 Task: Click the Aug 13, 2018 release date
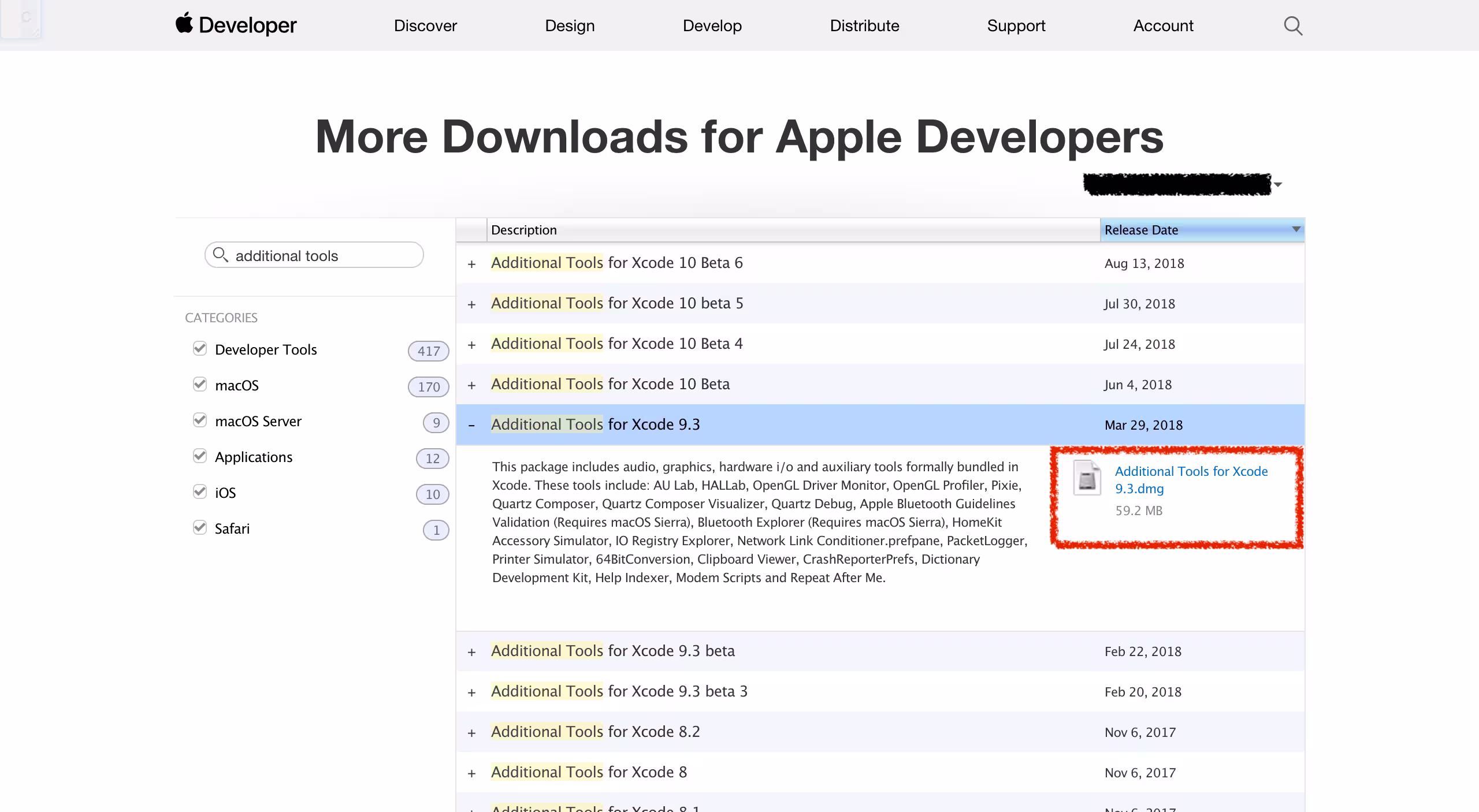pos(1144,263)
